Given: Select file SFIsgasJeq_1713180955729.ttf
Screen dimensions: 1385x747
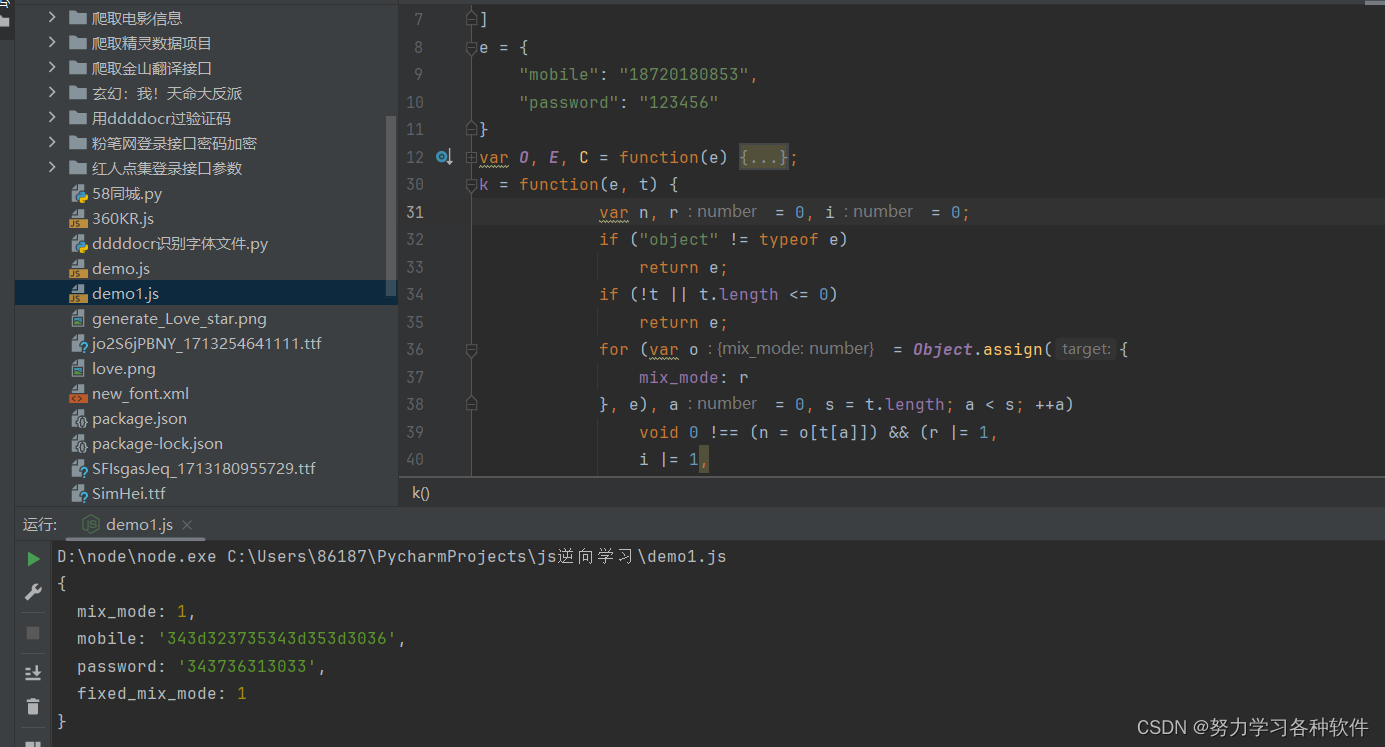Looking at the screenshot, I should [x=204, y=468].
